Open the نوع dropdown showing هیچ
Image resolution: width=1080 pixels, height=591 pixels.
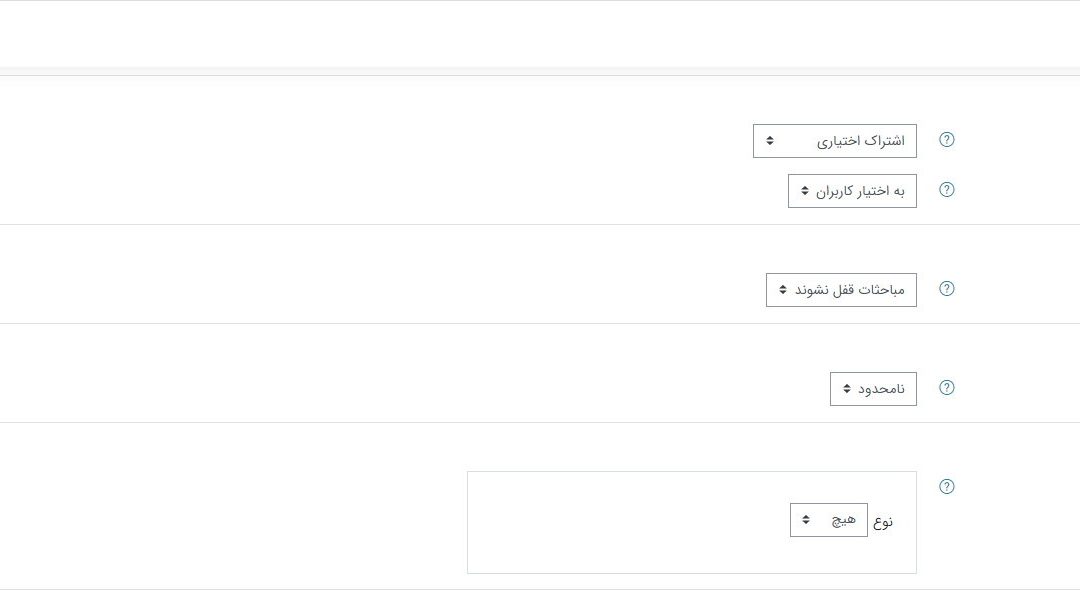tap(828, 520)
